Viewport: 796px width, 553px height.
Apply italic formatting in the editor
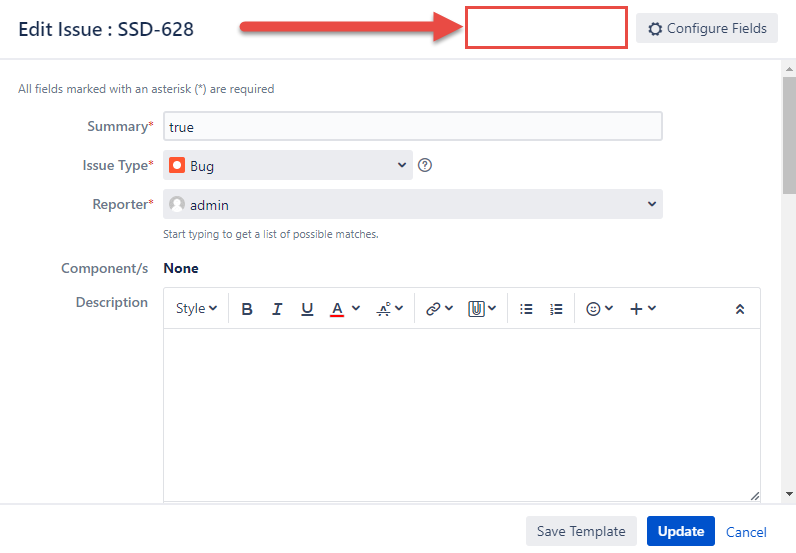[x=277, y=309]
